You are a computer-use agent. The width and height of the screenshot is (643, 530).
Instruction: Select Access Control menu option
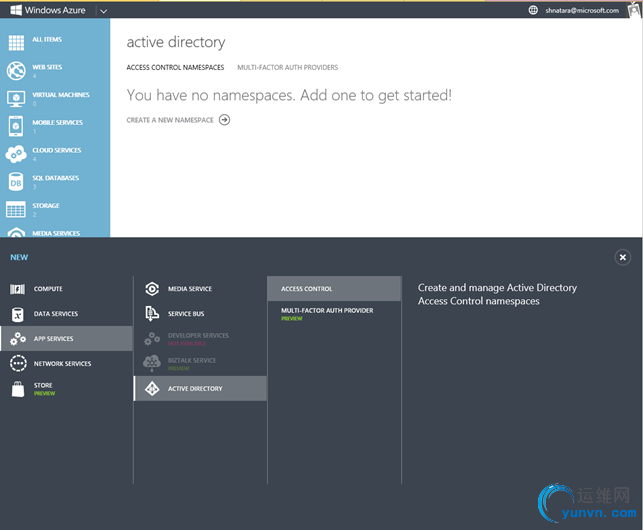tap(334, 289)
